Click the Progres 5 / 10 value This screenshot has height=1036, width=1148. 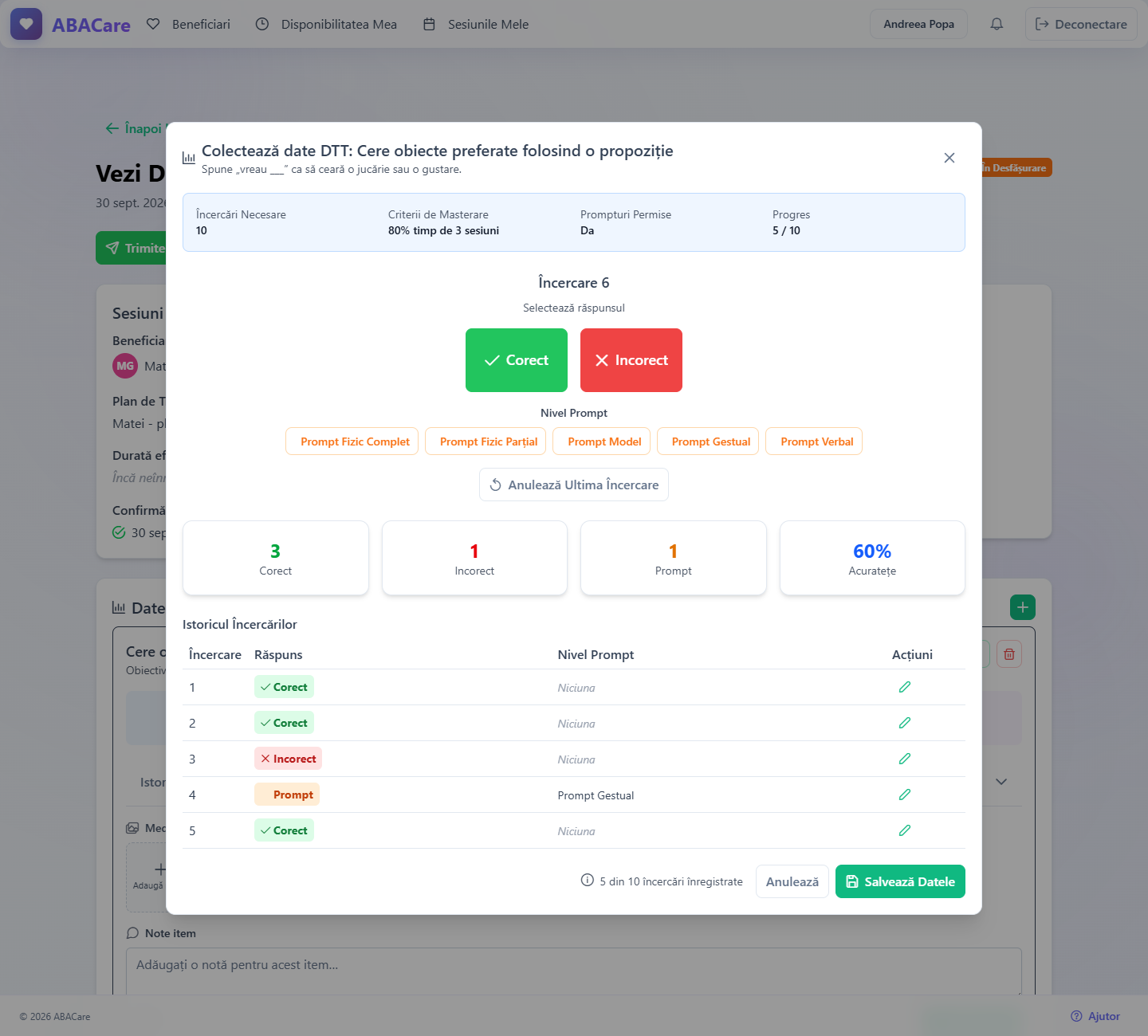pos(786,230)
